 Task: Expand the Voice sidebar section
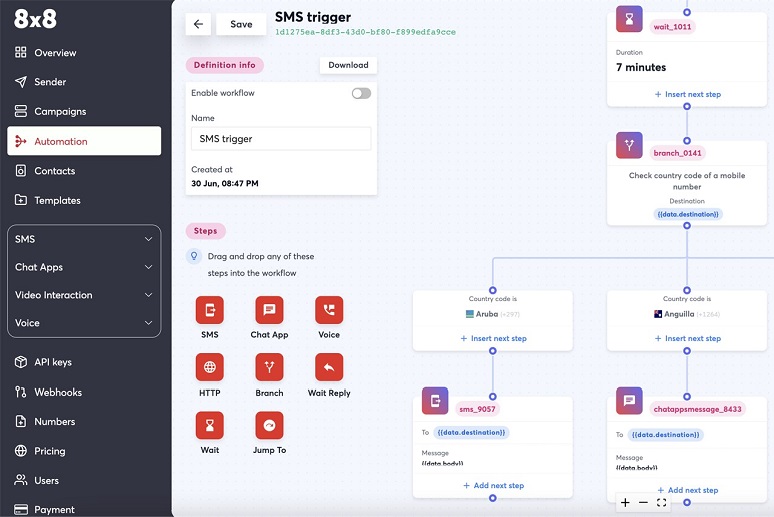84,323
